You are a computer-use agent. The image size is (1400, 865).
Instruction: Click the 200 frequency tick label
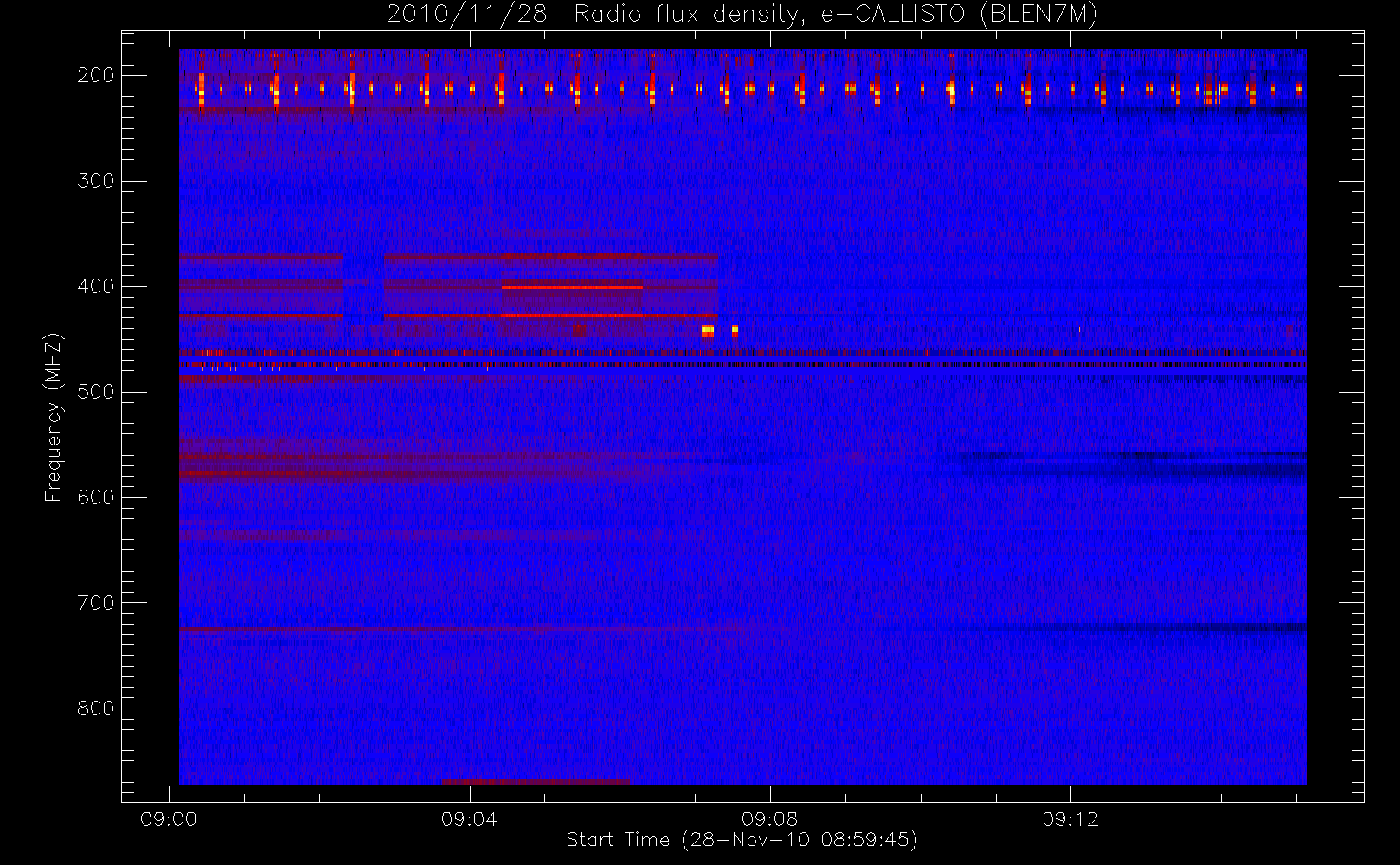[x=96, y=75]
